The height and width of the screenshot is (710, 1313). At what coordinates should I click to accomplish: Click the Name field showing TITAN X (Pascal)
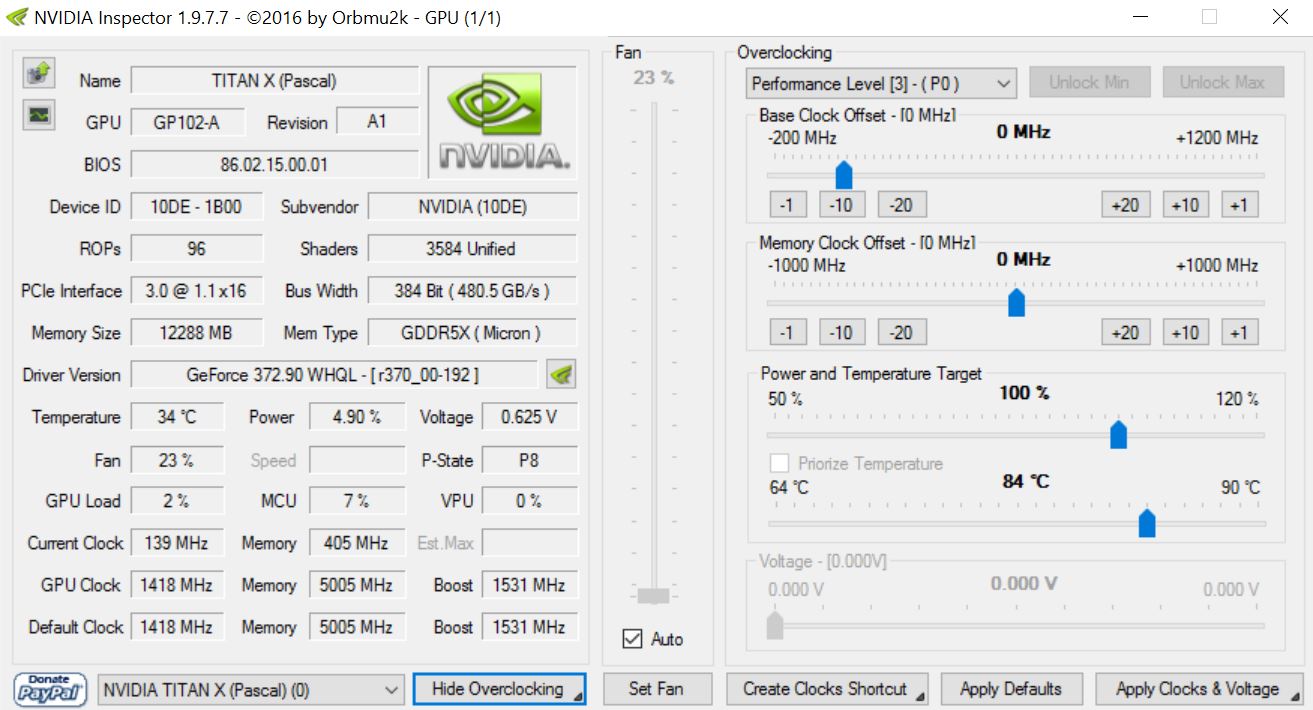[275, 80]
